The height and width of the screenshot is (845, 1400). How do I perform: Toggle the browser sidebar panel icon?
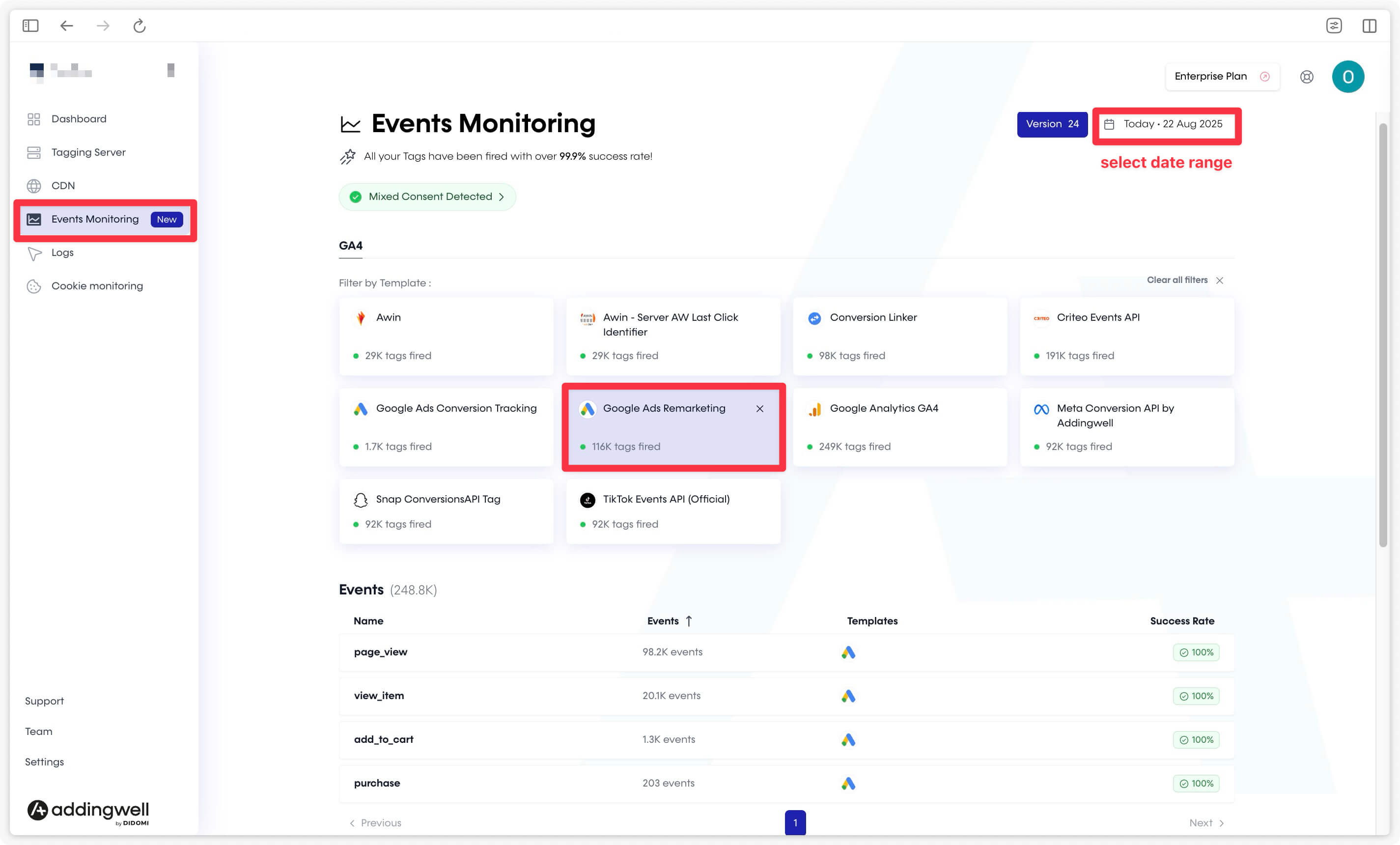click(x=30, y=26)
